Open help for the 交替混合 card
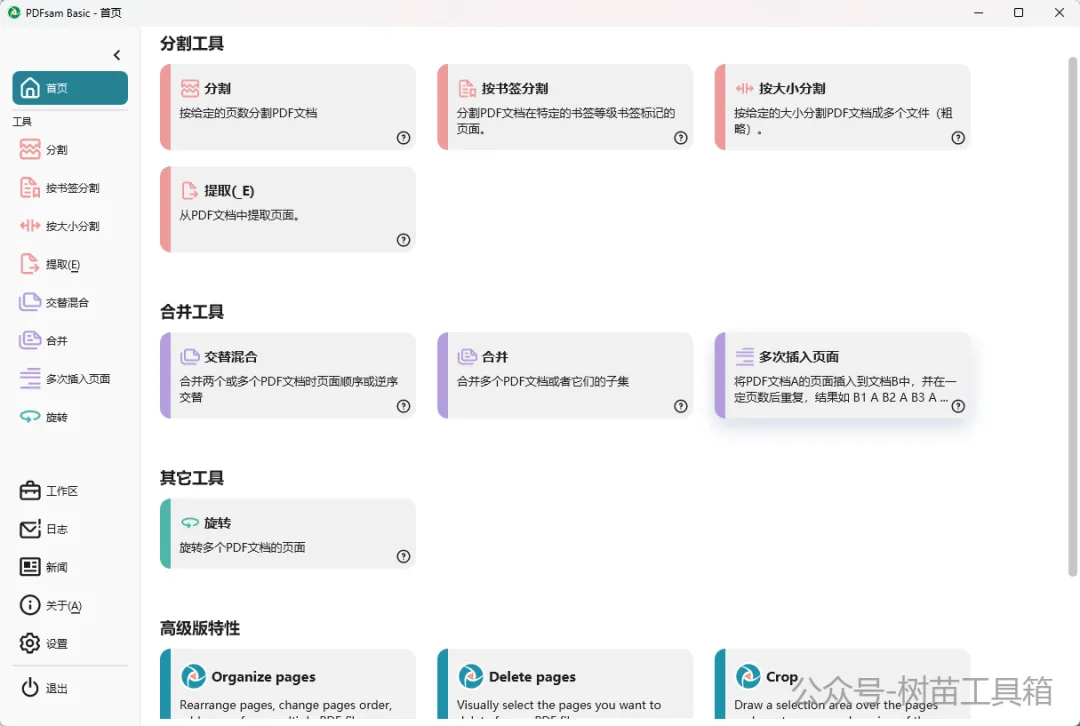 pyautogui.click(x=404, y=406)
